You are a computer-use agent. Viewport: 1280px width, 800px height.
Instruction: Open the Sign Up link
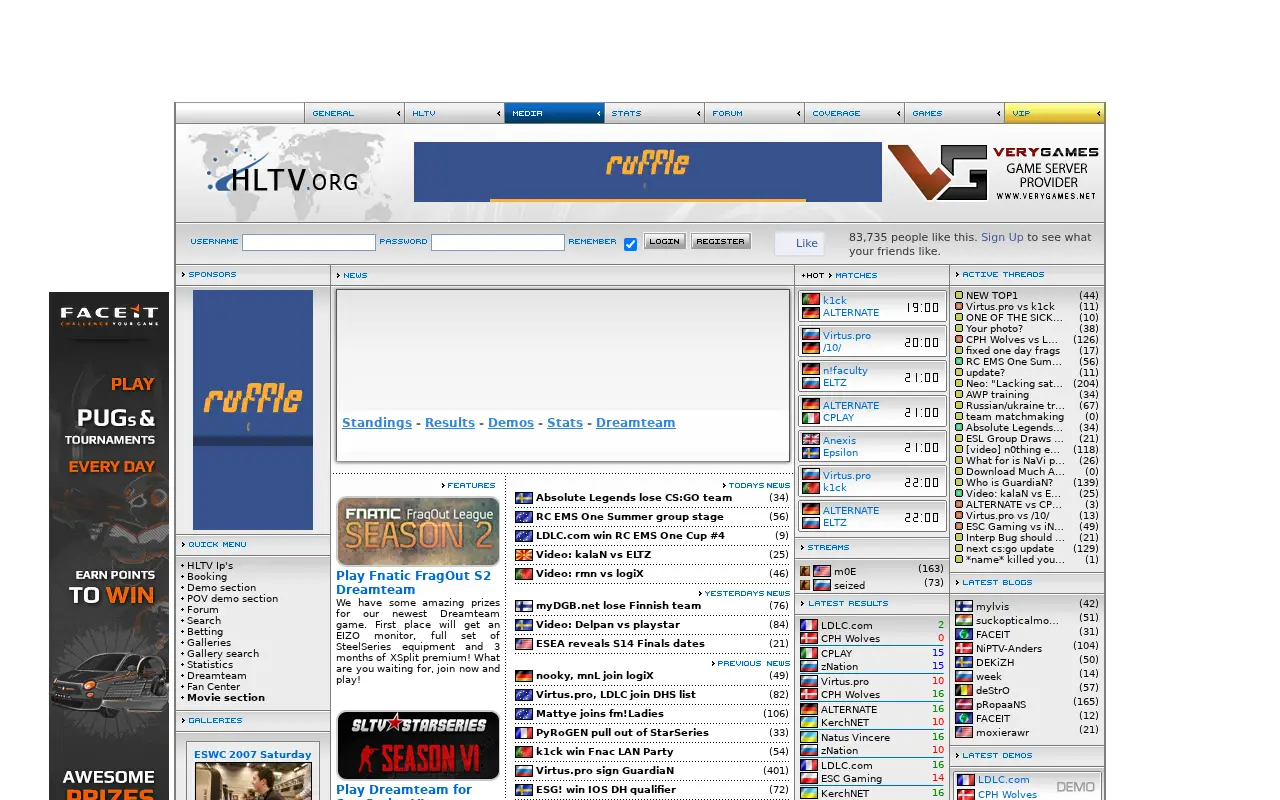pos(1002,238)
